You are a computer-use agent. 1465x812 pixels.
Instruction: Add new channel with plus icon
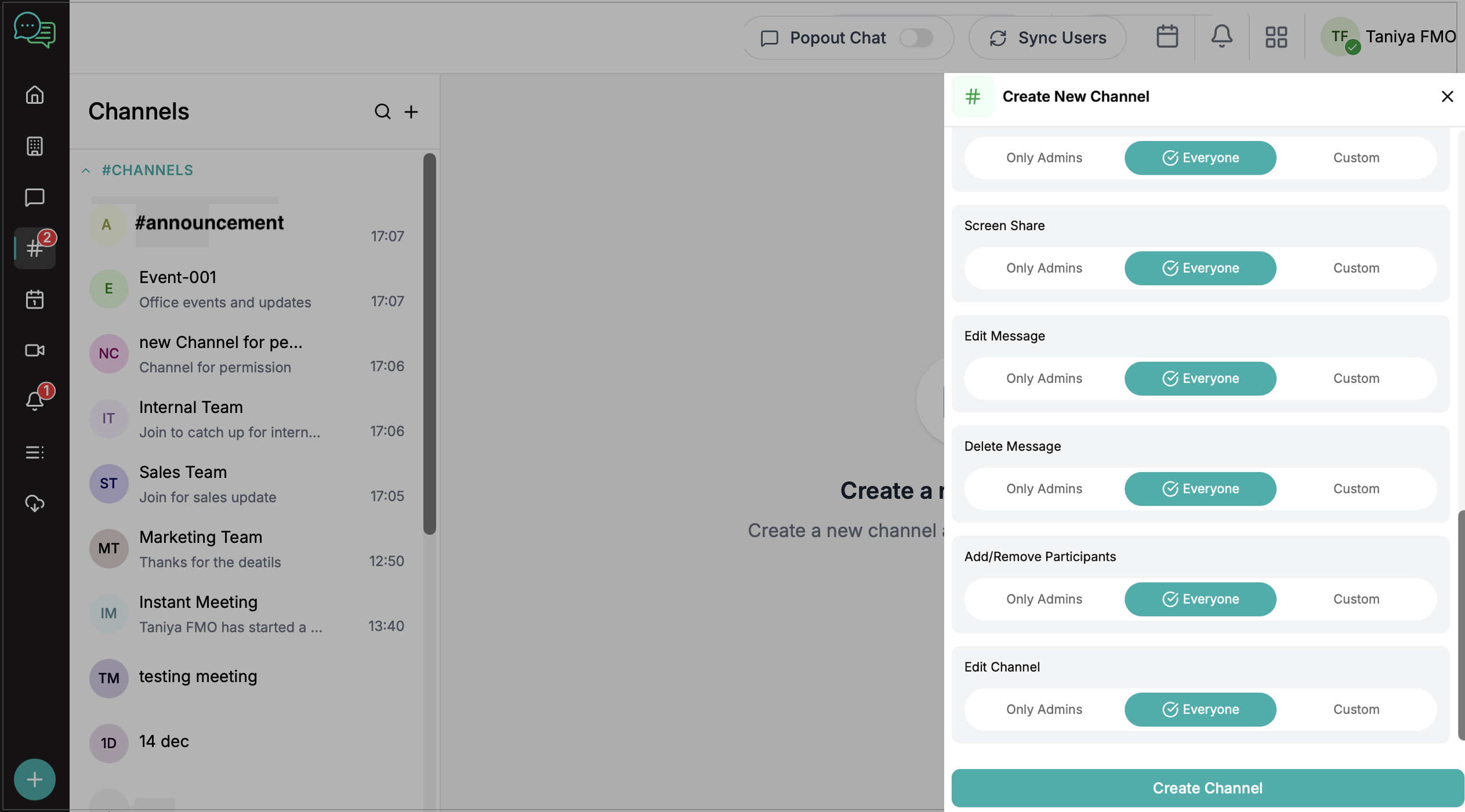(411, 111)
